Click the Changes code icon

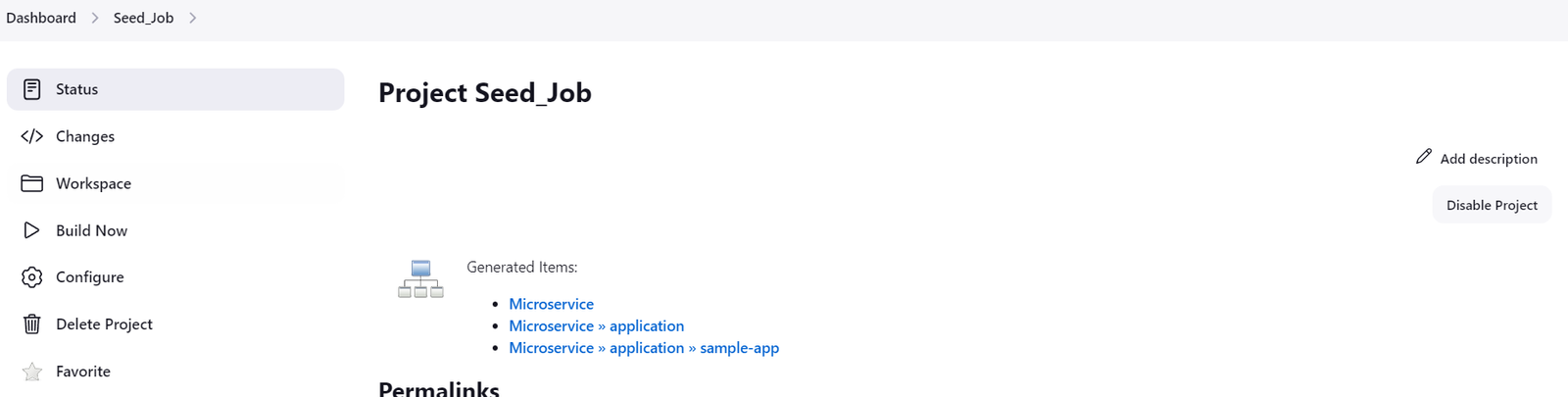[31, 136]
